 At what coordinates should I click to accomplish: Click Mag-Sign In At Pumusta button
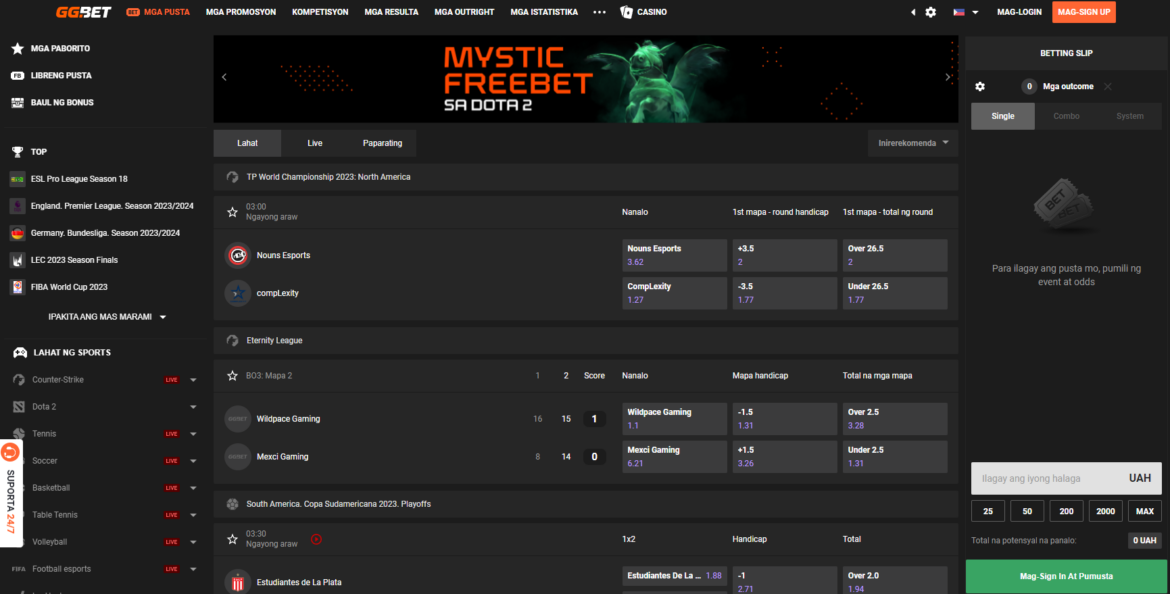click(x=1066, y=576)
